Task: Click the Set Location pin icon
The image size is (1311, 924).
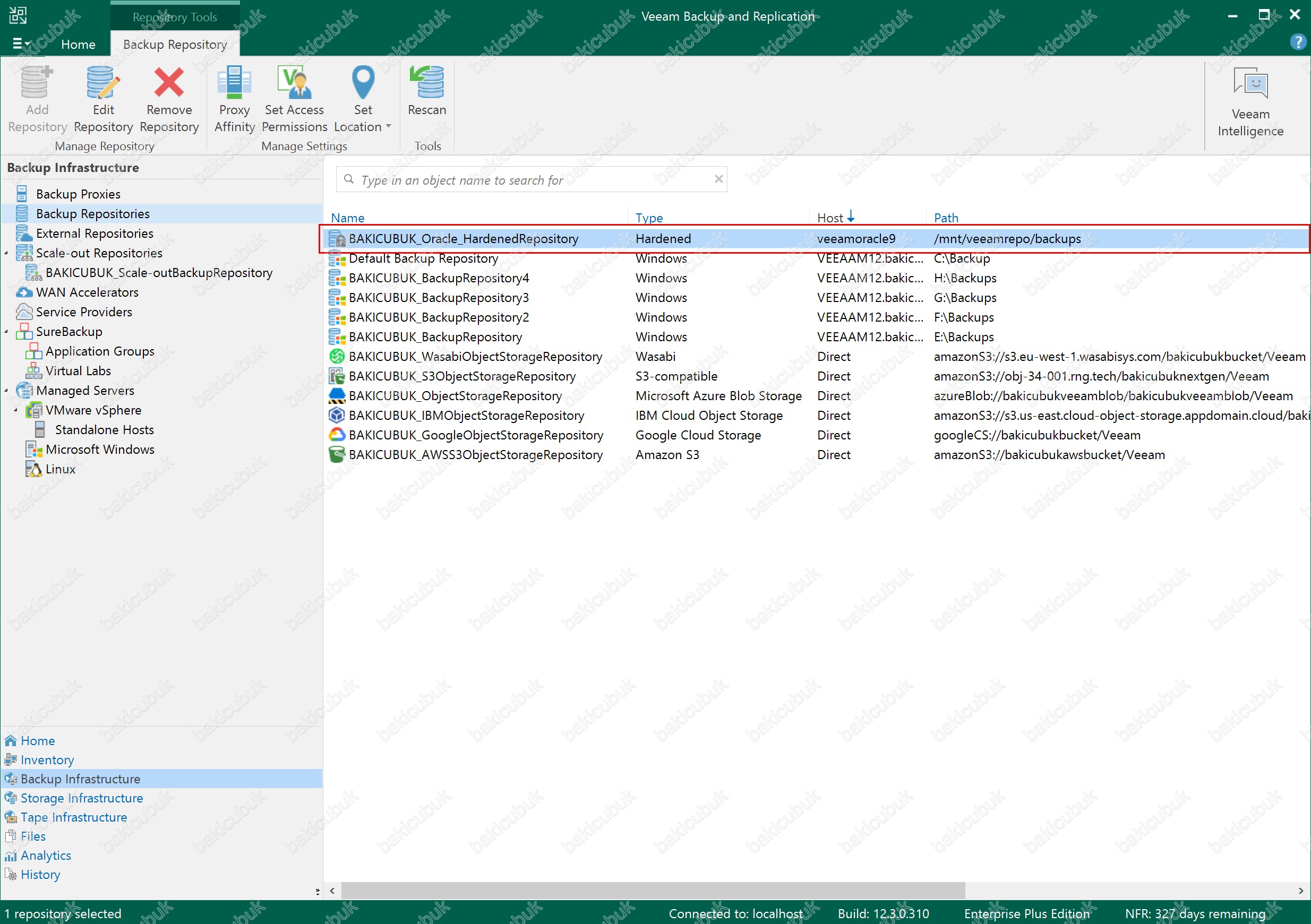Action: pyautogui.click(x=363, y=82)
